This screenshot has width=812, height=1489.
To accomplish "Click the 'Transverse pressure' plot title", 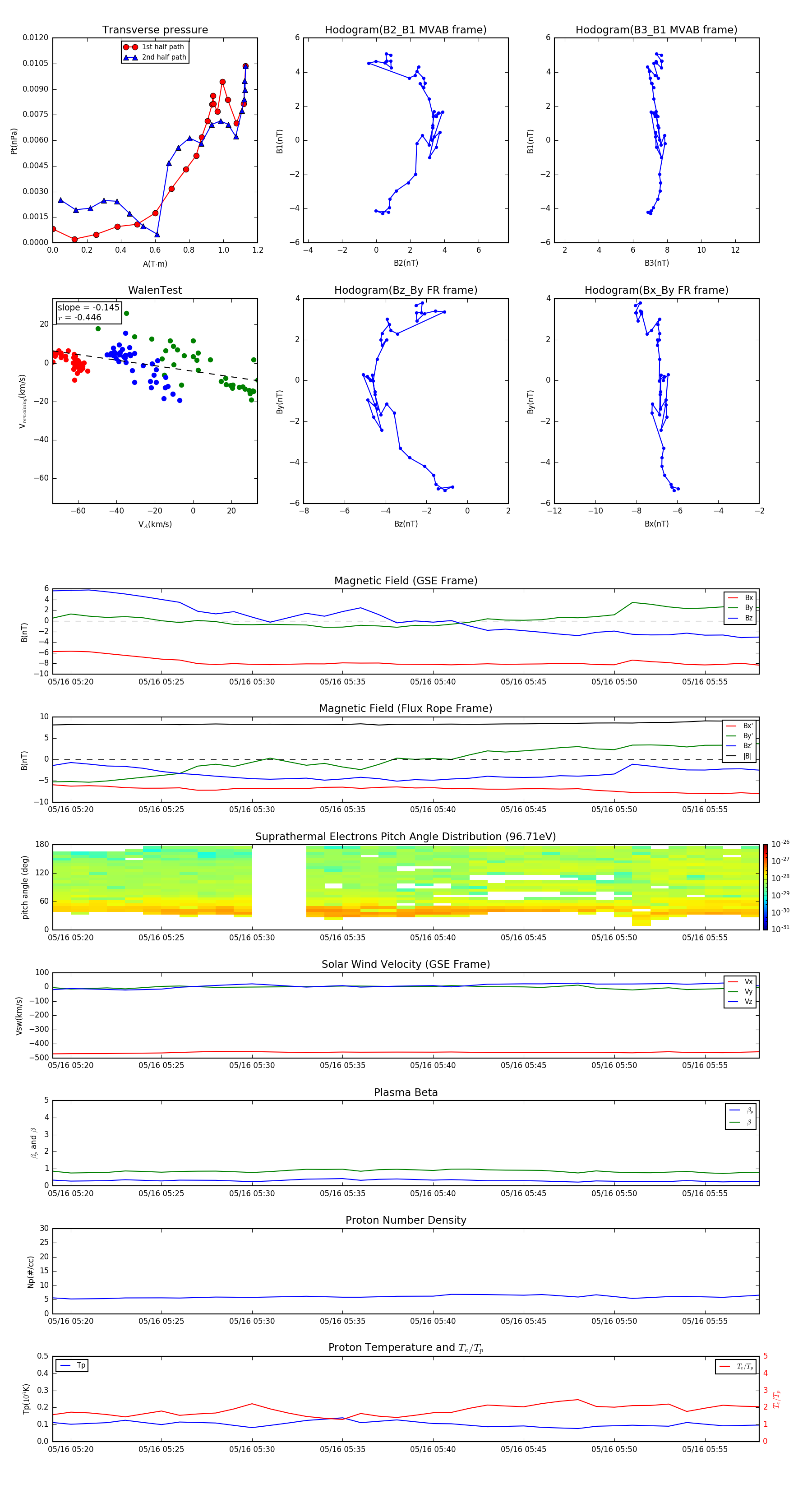I will 155,30.
